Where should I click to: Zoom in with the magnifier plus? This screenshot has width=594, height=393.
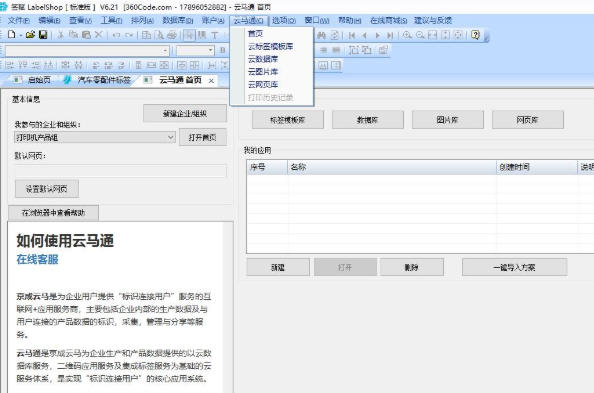[x=407, y=35]
